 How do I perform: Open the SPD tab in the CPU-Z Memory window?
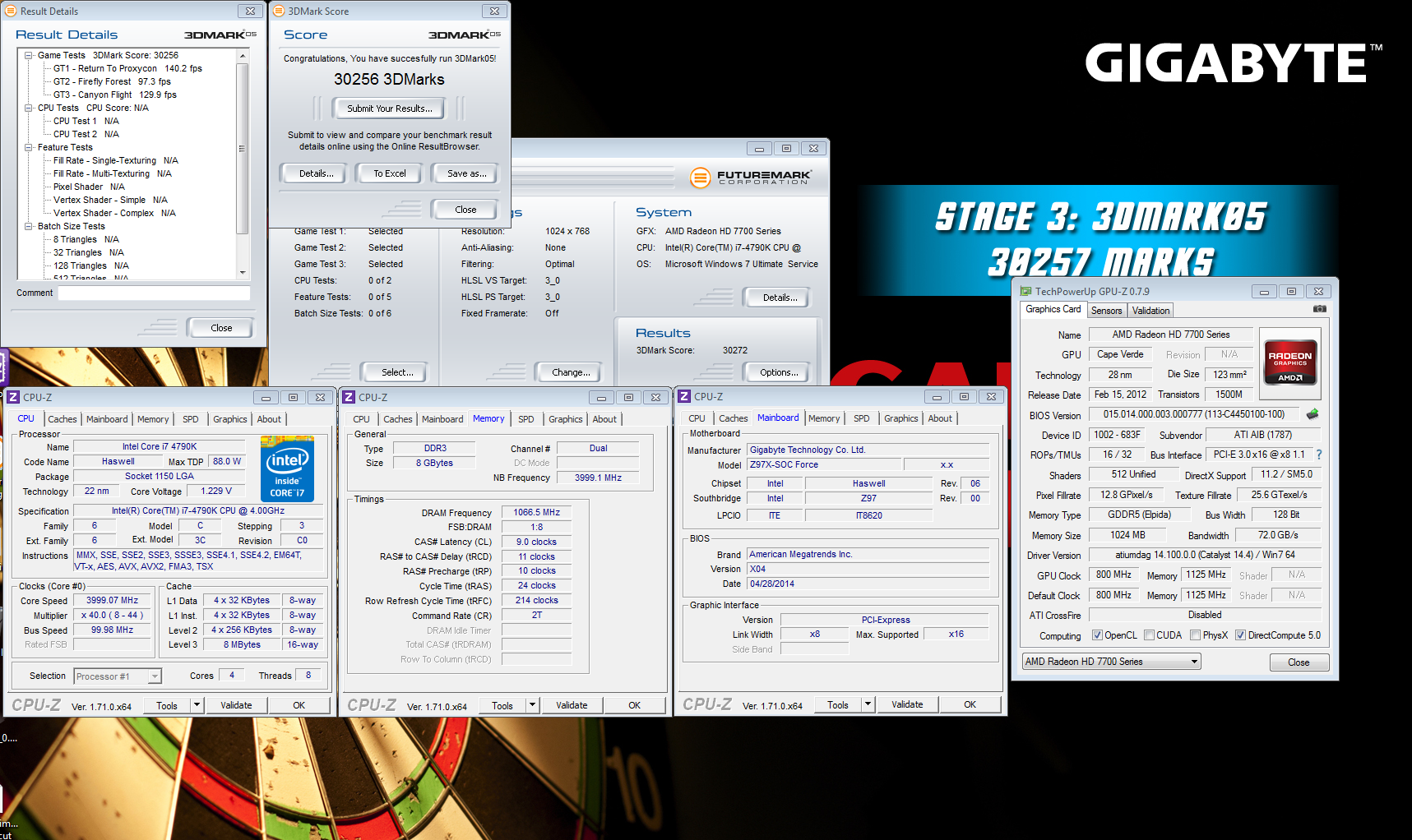526,419
